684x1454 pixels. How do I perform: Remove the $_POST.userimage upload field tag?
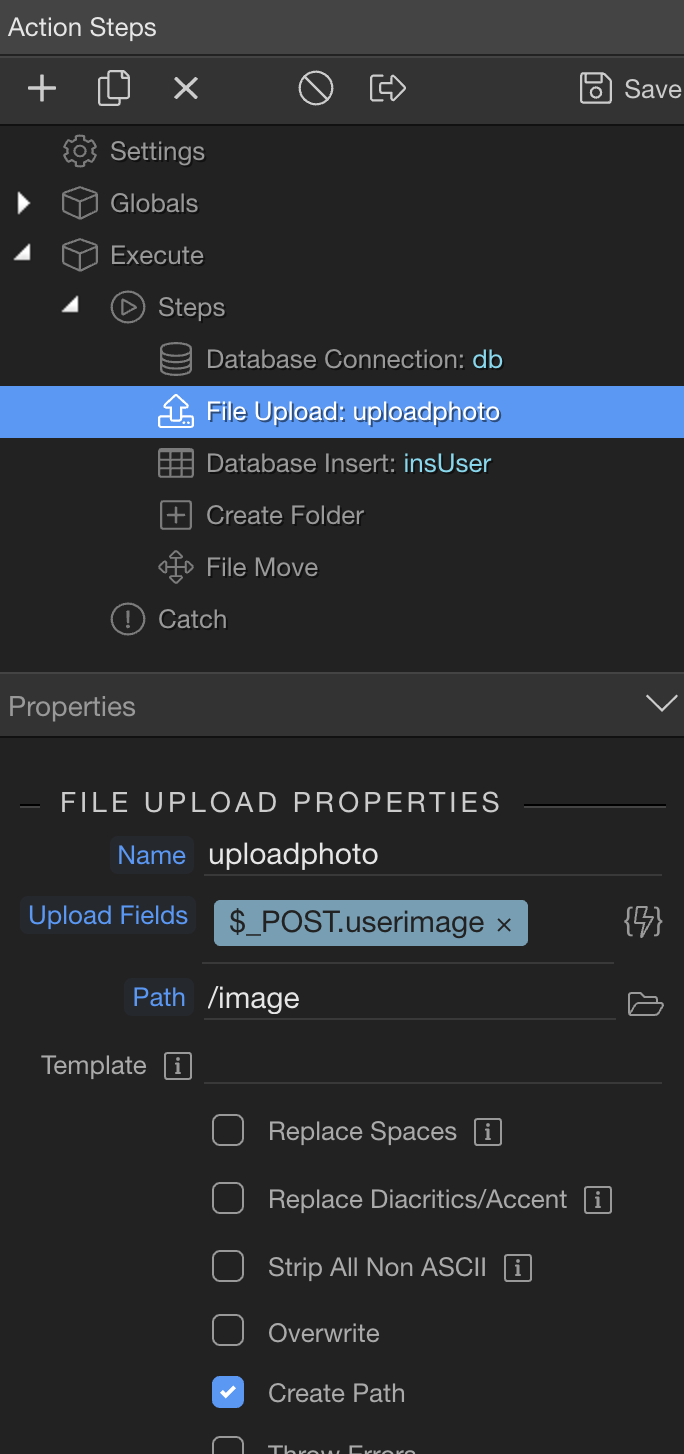coord(504,925)
